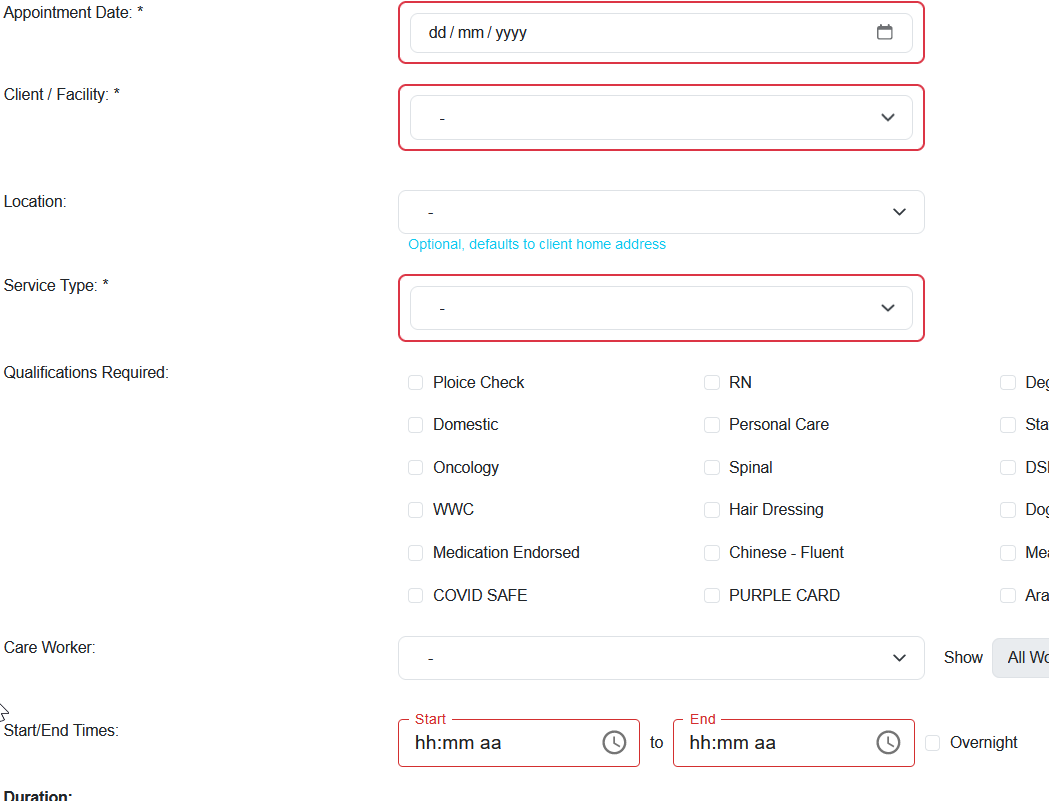Open the Care Worker dropdown
The height and width of the screenshot is (801, 1049).
[661, 658]
